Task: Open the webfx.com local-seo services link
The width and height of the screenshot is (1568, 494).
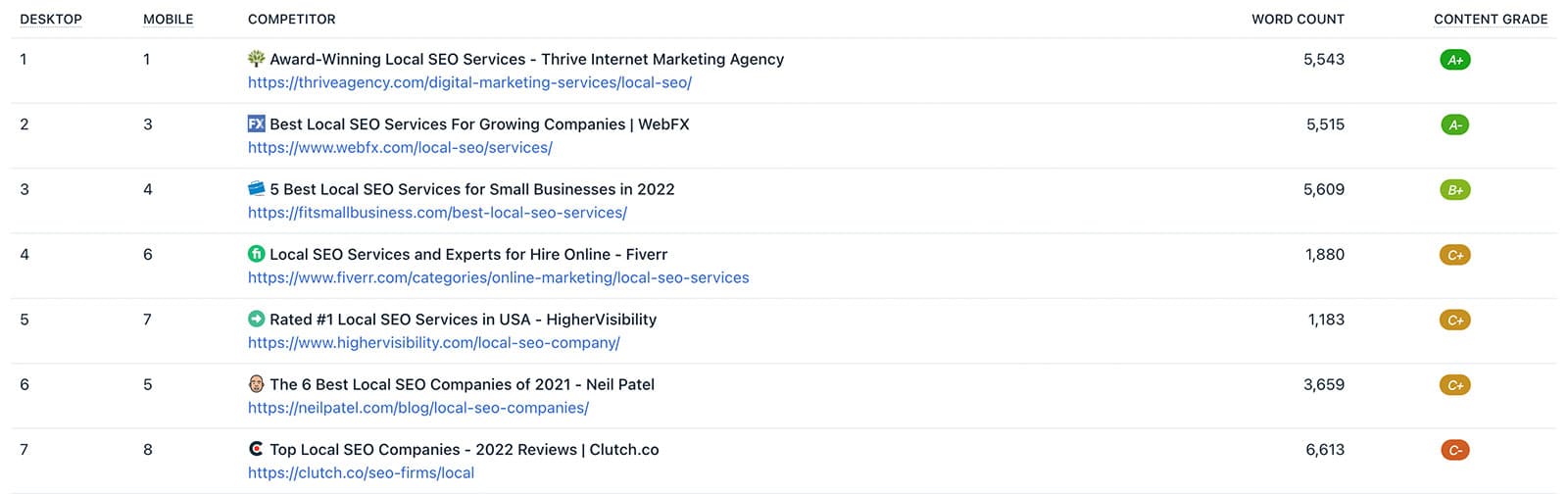Action: tap(400, 147)
